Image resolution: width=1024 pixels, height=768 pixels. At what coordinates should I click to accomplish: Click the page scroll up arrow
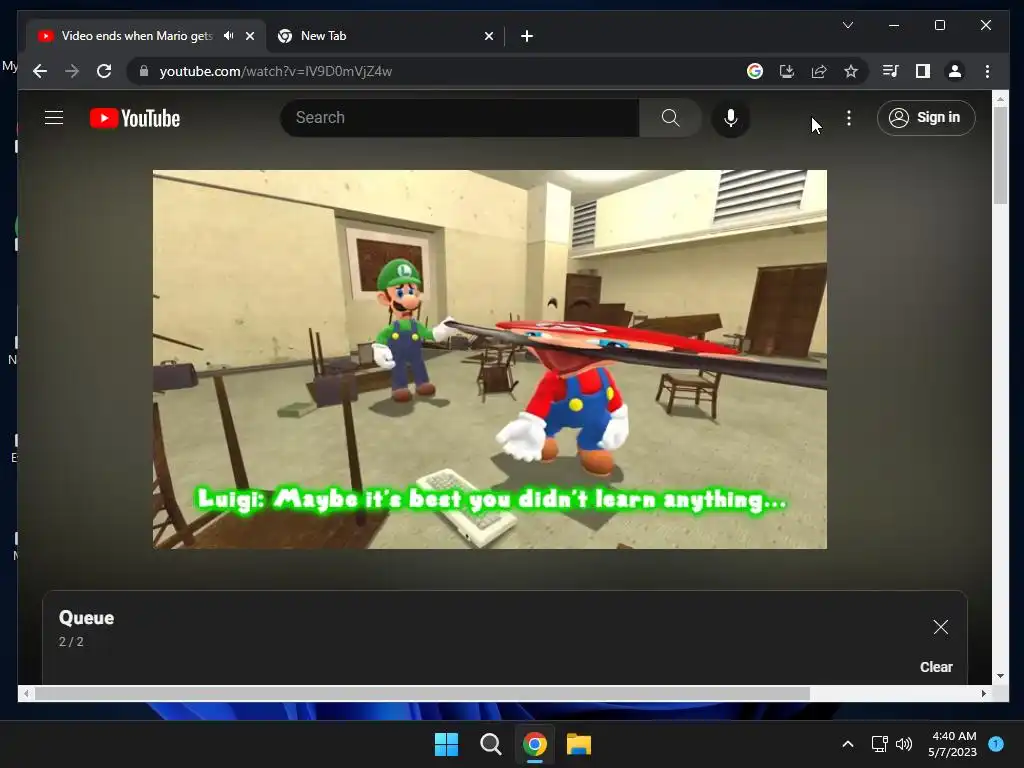coord(1000,99)
